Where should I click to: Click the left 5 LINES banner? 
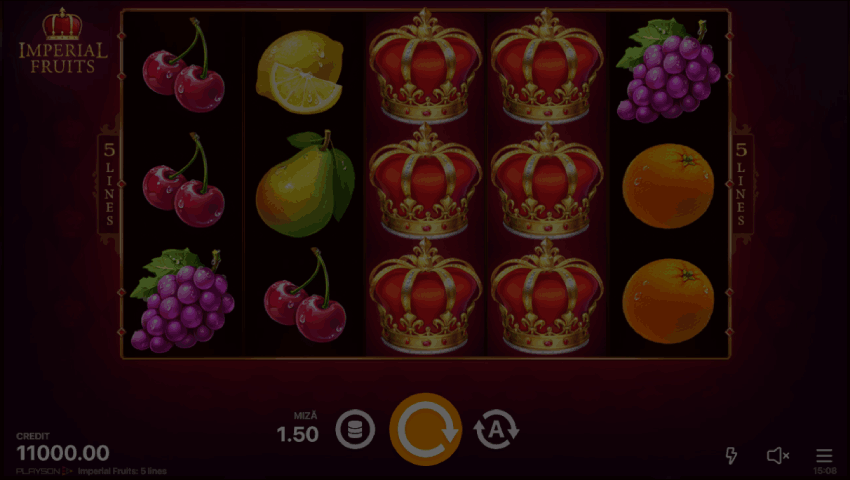pos(109,184)
